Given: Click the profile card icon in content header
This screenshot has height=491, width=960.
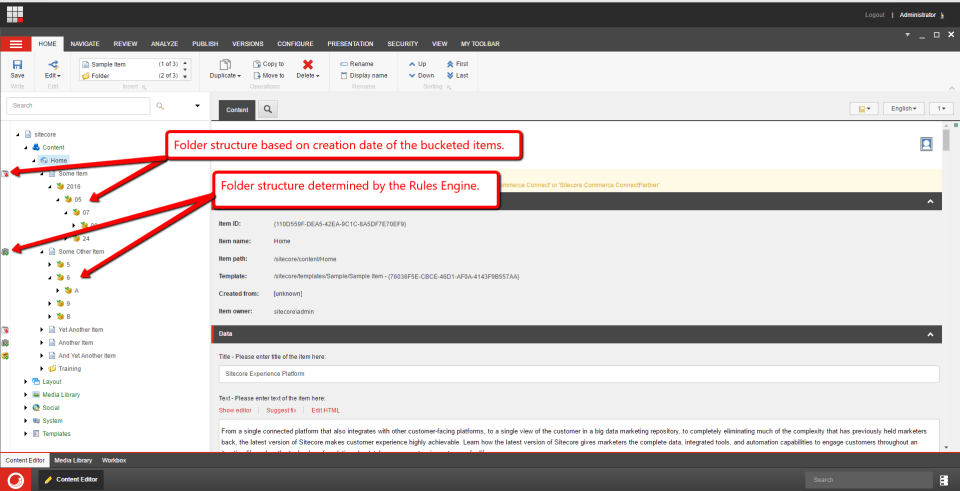Looking at the screenshot, I should click(926, 145).
